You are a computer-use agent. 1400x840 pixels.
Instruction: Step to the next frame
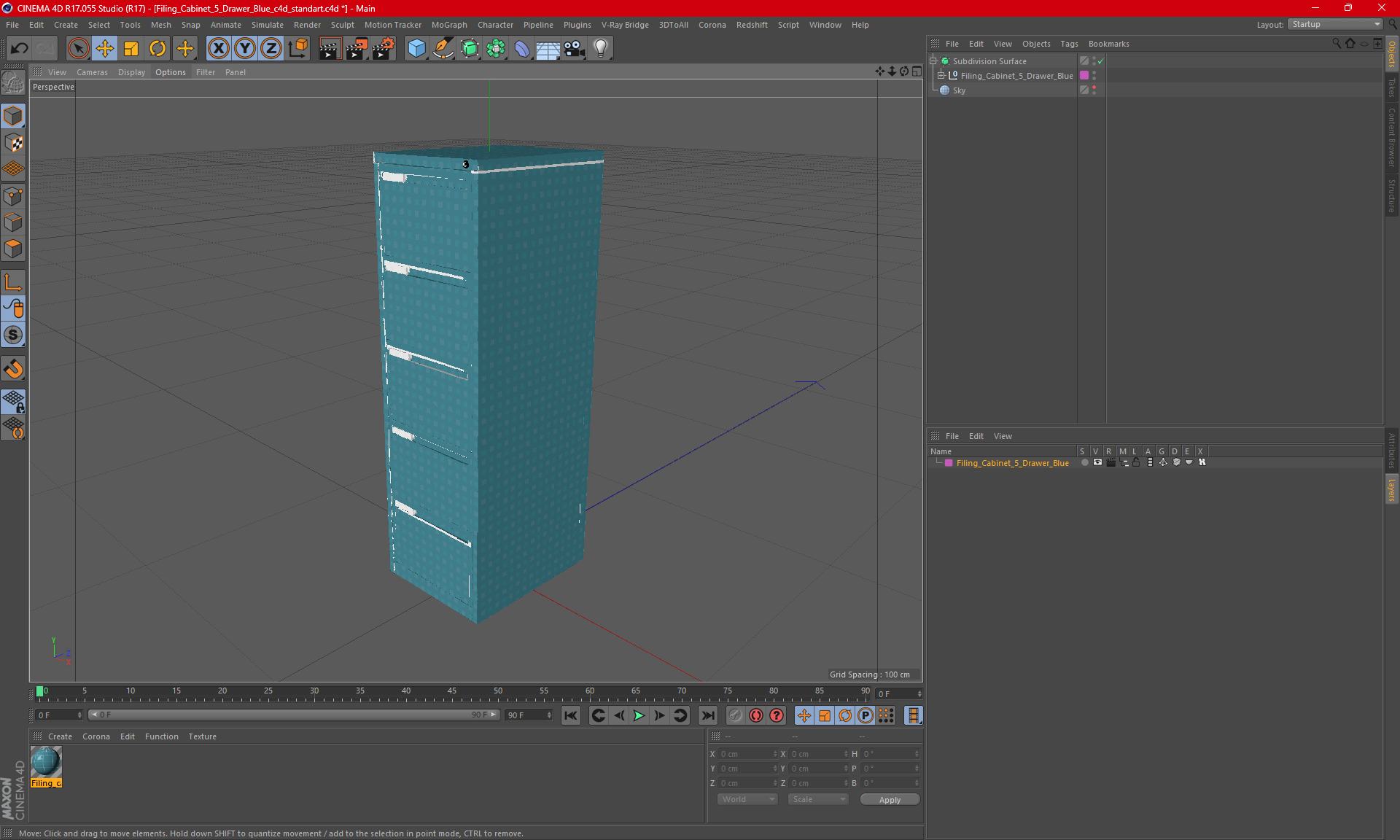pos(659,715)
